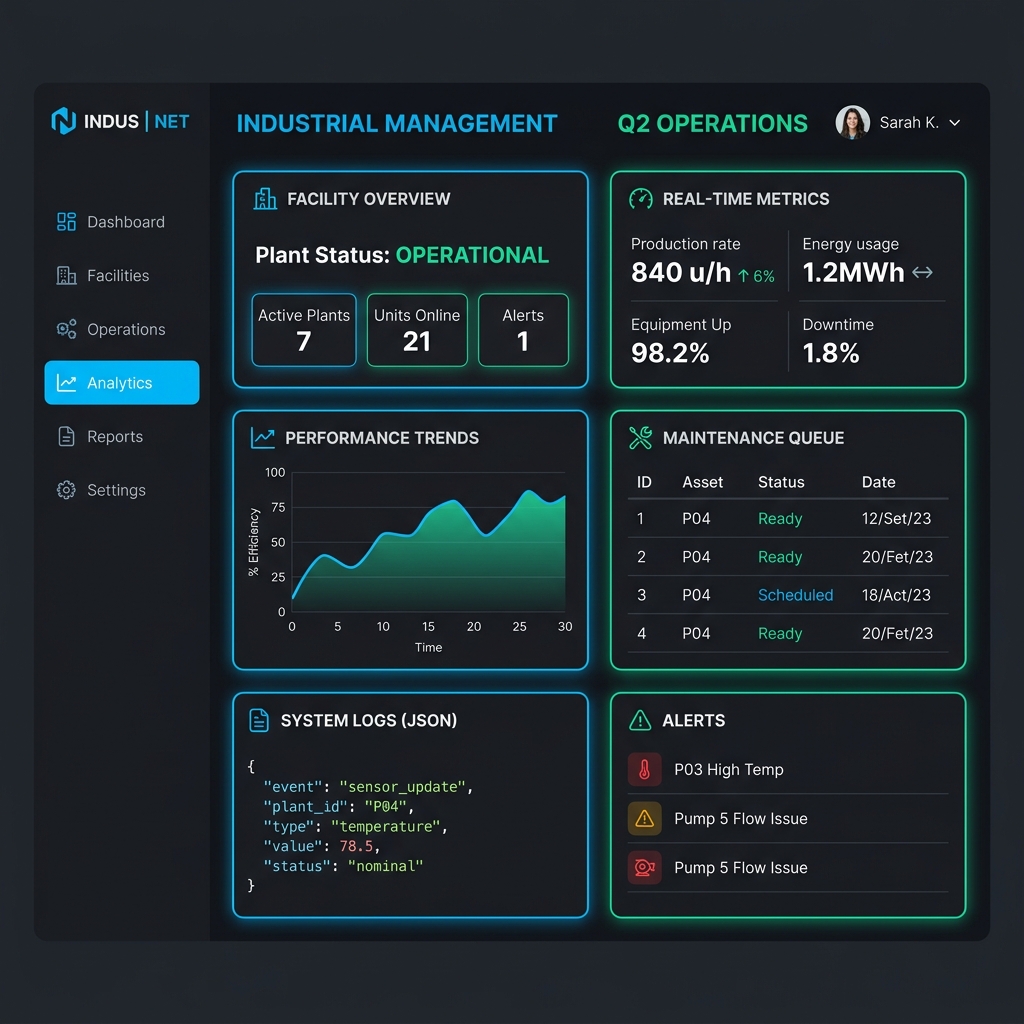Image resolution: width=1024 pixels, height=1024 pixels.
Task: Click the Scheduled status link for P04
Action: [796, 595]
